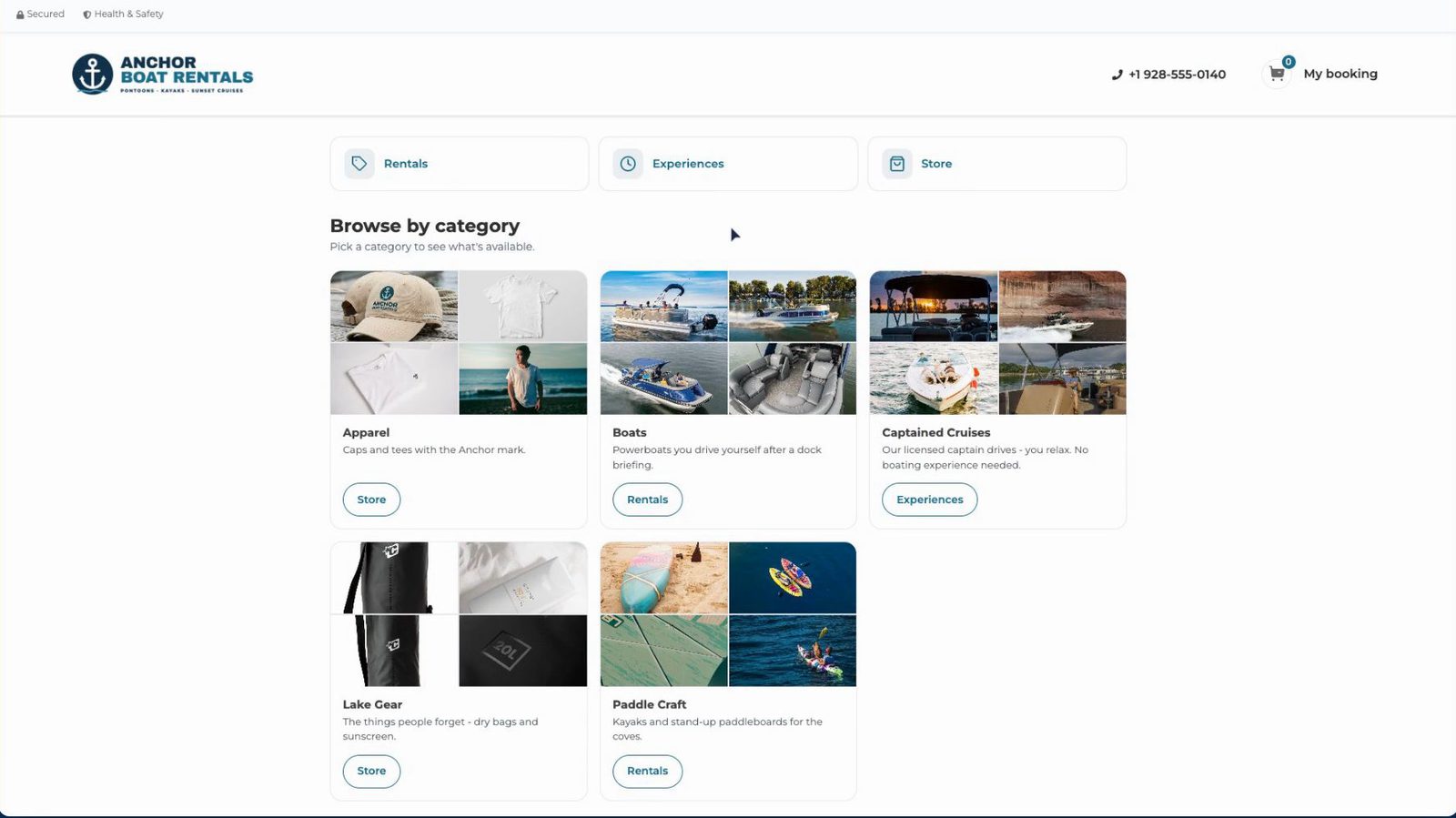Click the Experiences button under Captained Cruises

coord(929,500)
